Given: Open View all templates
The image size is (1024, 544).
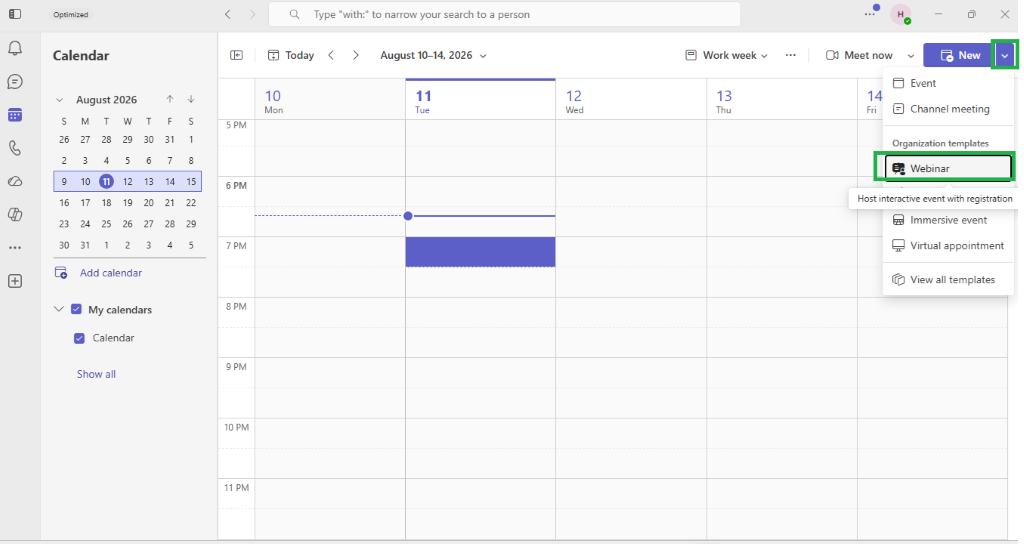Looking at the screenshot, I should coord(948,280).
